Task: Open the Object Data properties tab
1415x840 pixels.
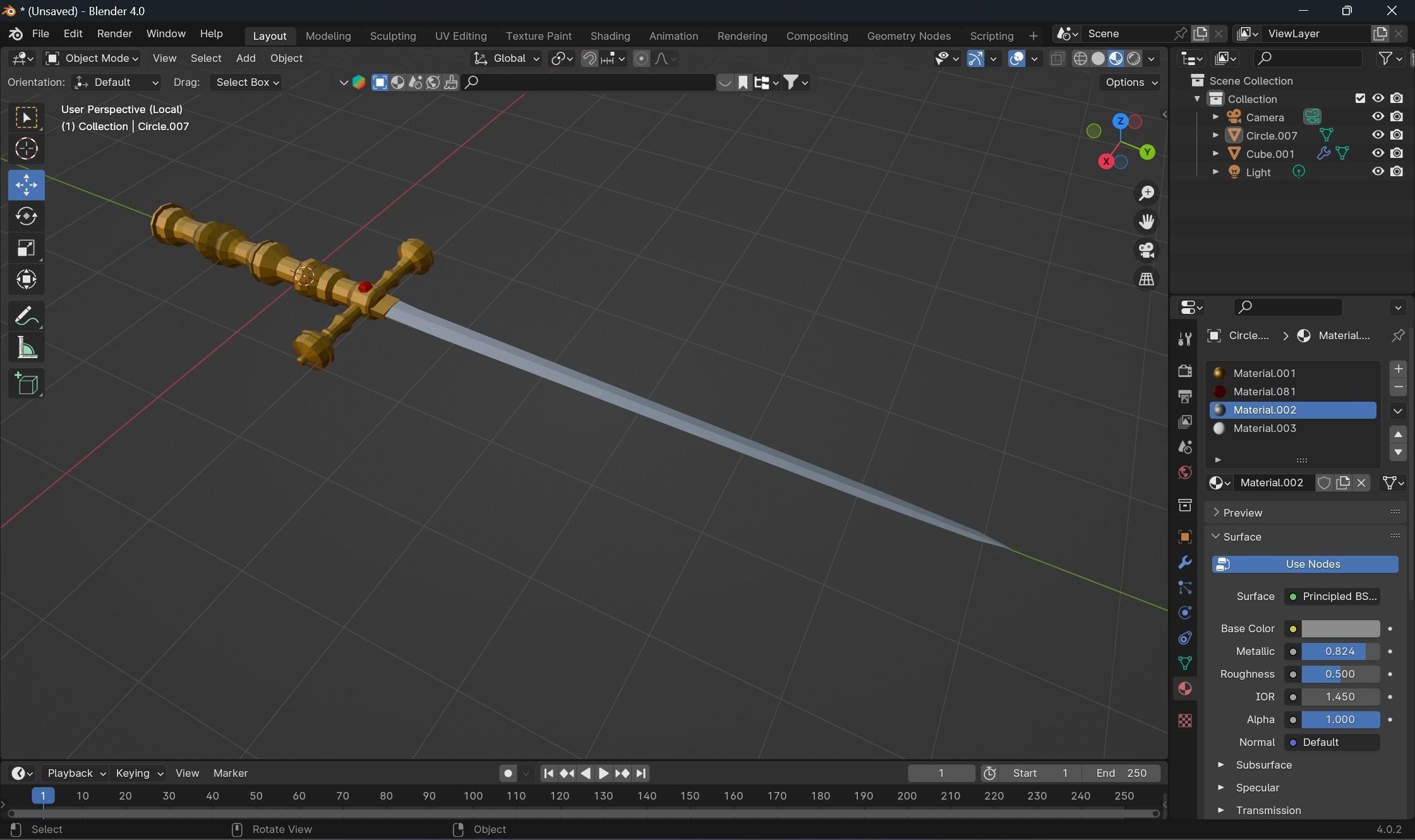Action: click(1185, 663)
